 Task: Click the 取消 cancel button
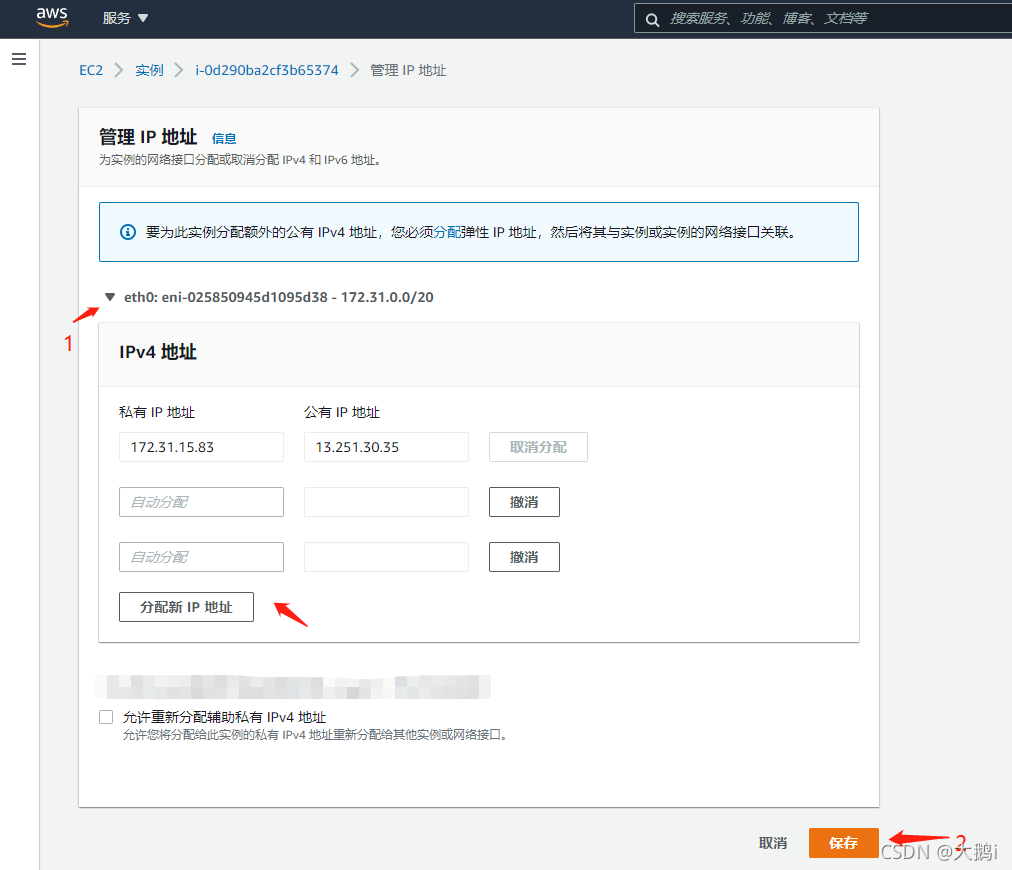pos(773,843)
